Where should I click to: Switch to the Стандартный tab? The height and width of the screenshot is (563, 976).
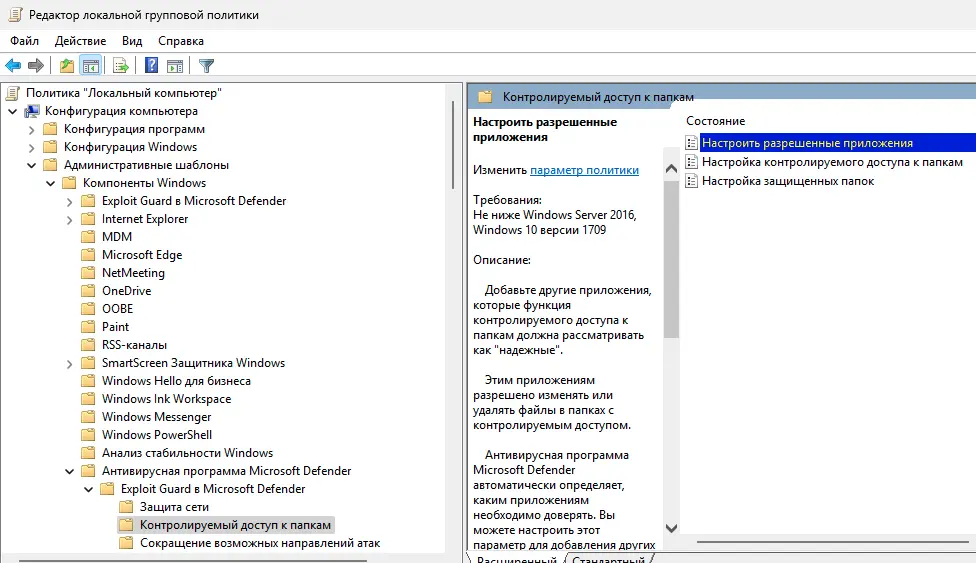point(608,558)
